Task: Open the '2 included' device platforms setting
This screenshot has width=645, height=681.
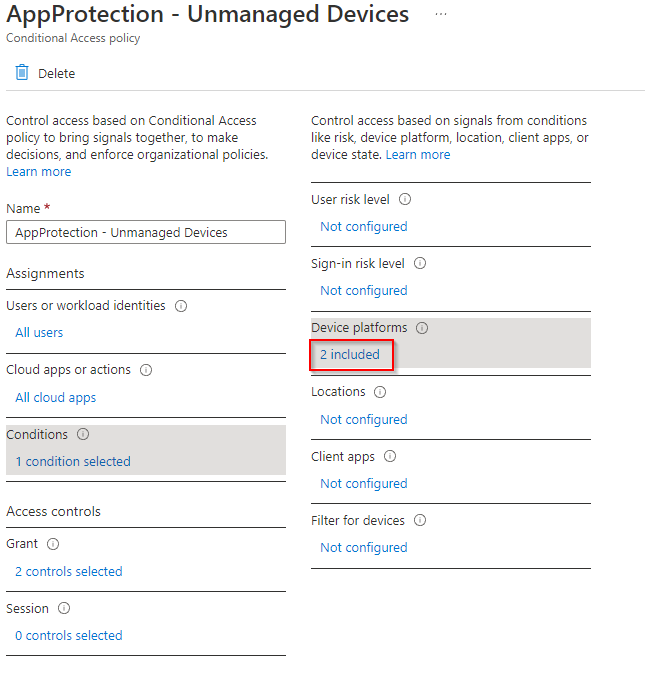Action: click(x=350, y=354)
